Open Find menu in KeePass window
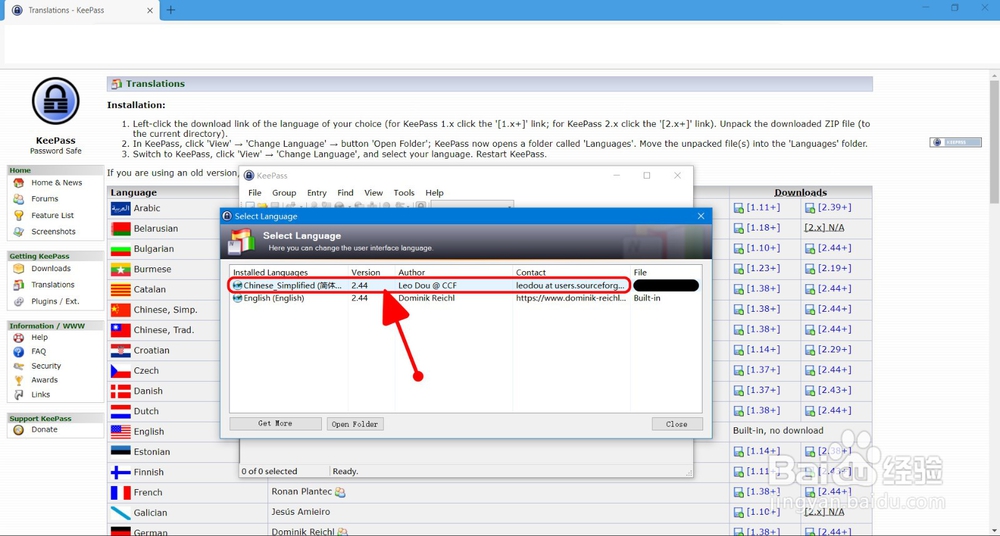The height and width of the screenshot is (536, 1000). pyautogui.click(x=345, y=193)
